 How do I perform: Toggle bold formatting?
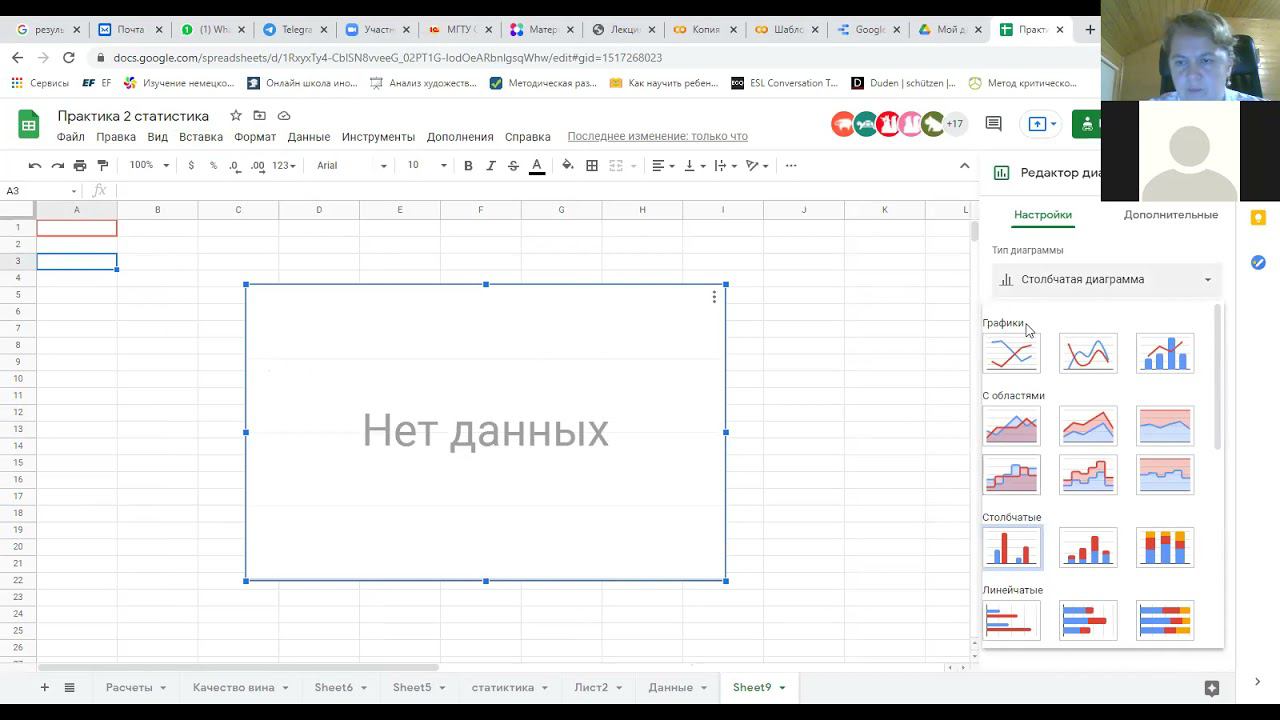(x=468, y=165)
